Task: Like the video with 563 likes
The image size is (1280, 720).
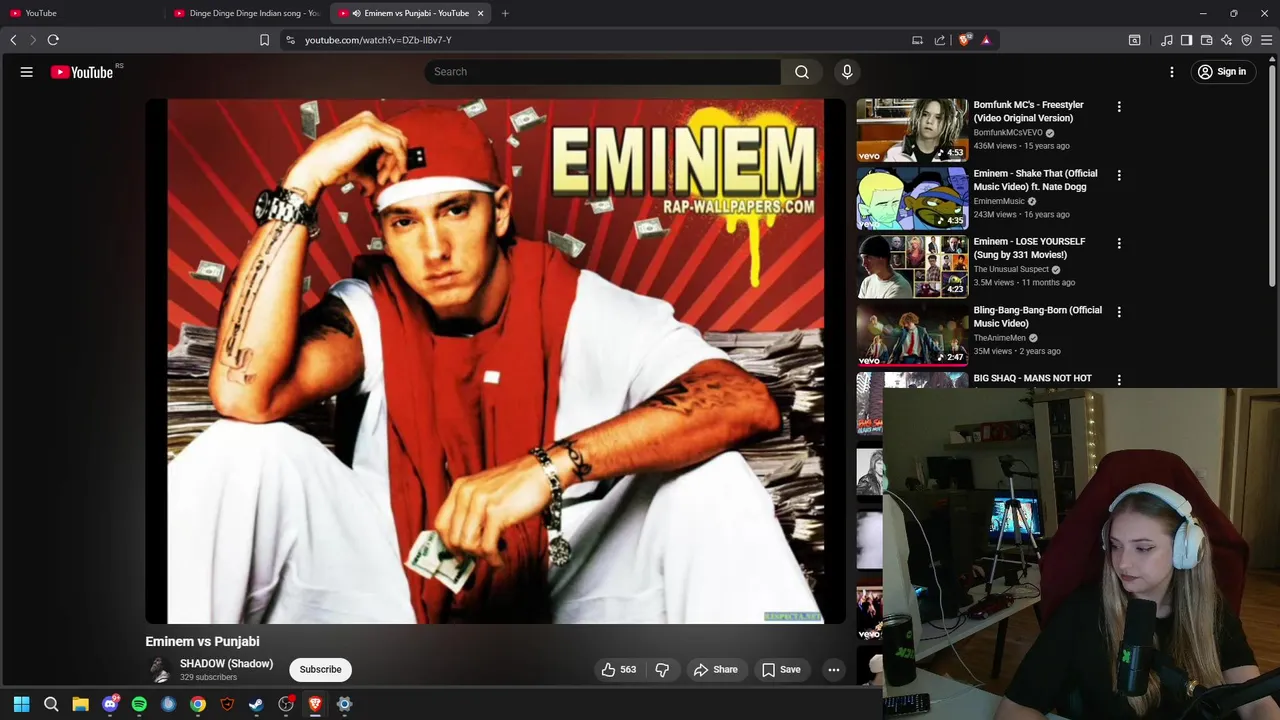Action: (619, 670)
